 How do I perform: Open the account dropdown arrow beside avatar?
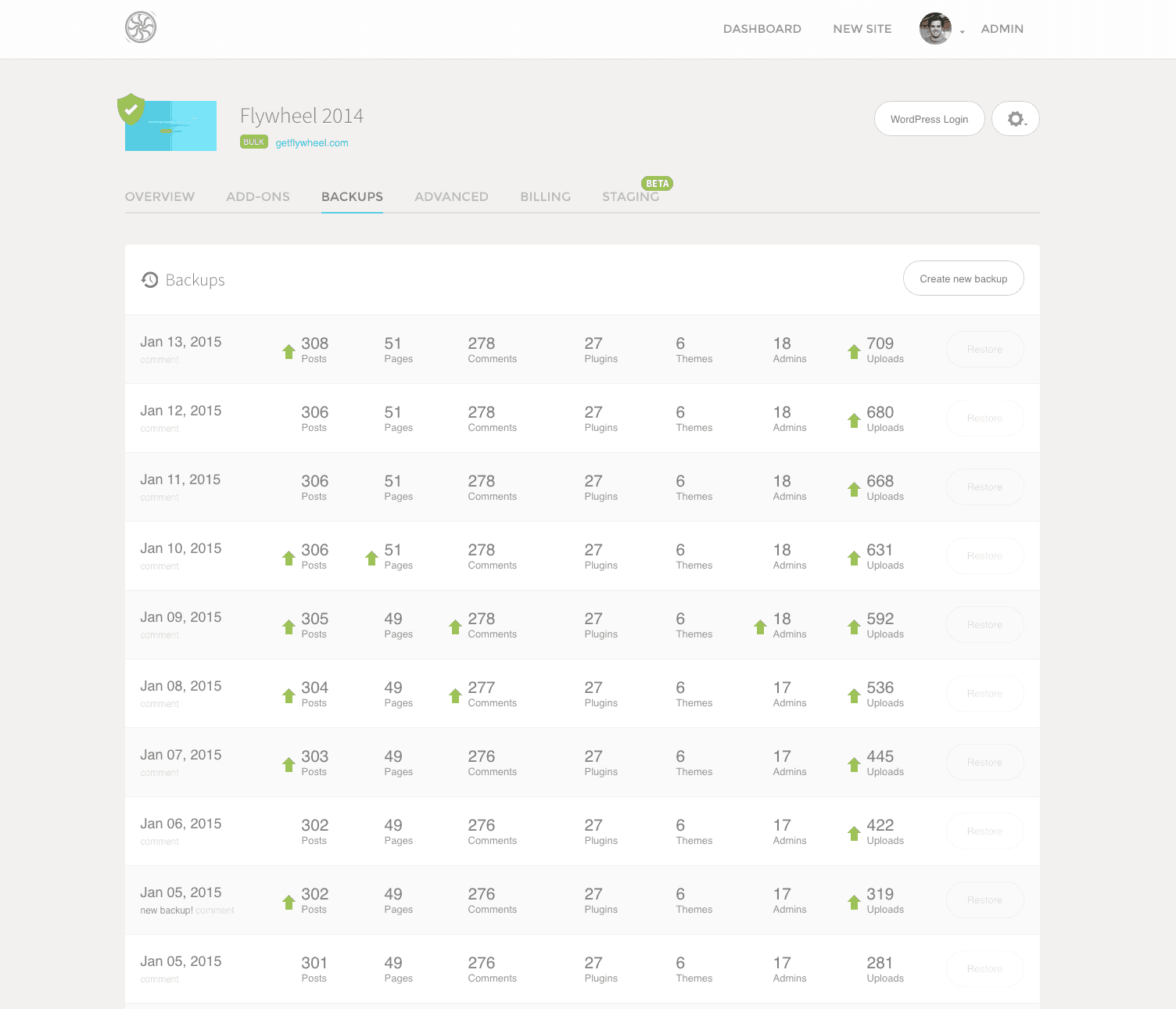pyautogui.click(x=963, y=32)
